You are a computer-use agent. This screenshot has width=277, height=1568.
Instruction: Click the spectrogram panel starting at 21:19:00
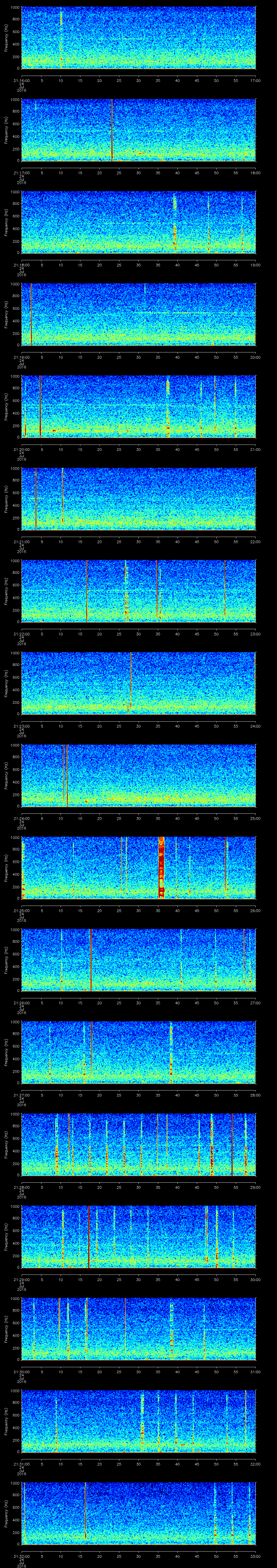coord(139,315)
